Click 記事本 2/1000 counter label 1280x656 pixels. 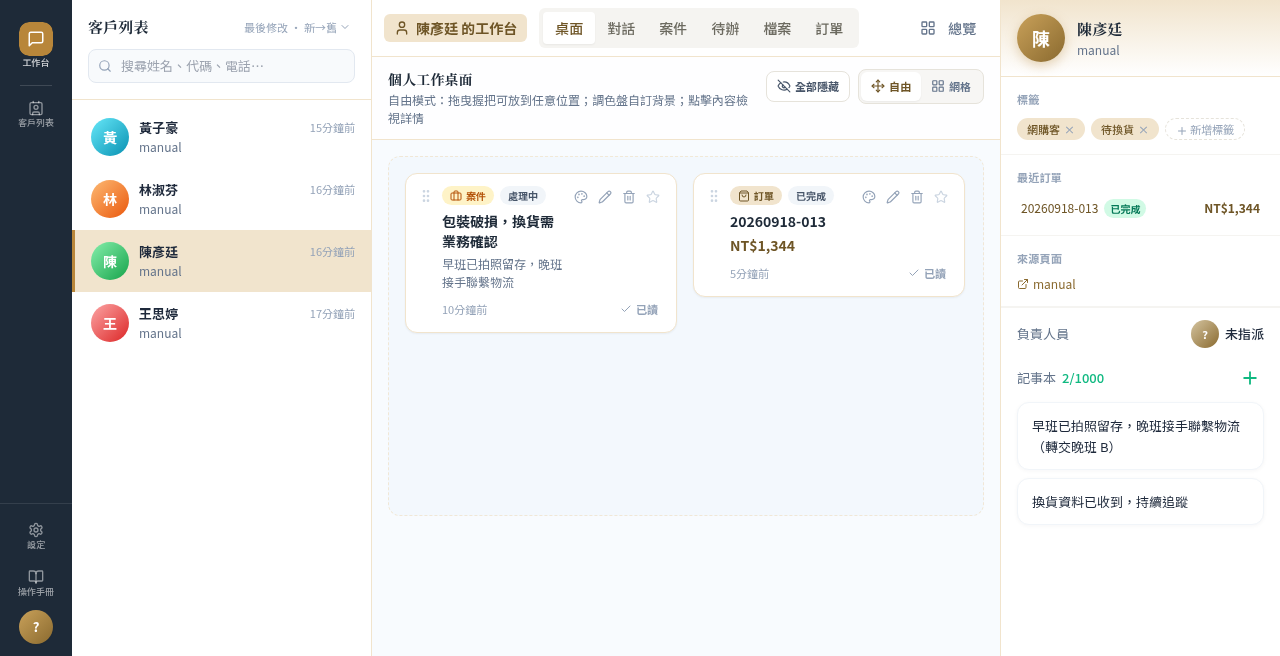1060,378
